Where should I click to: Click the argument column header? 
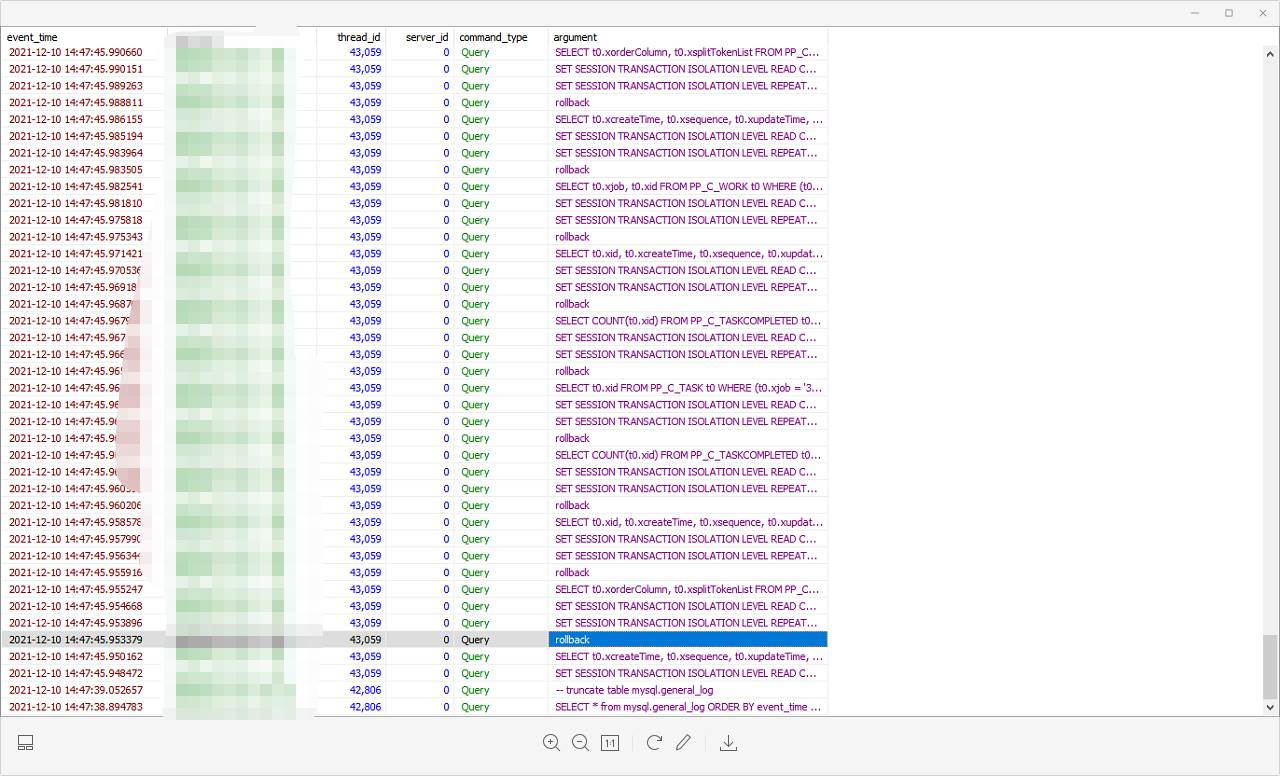(575, 37)
